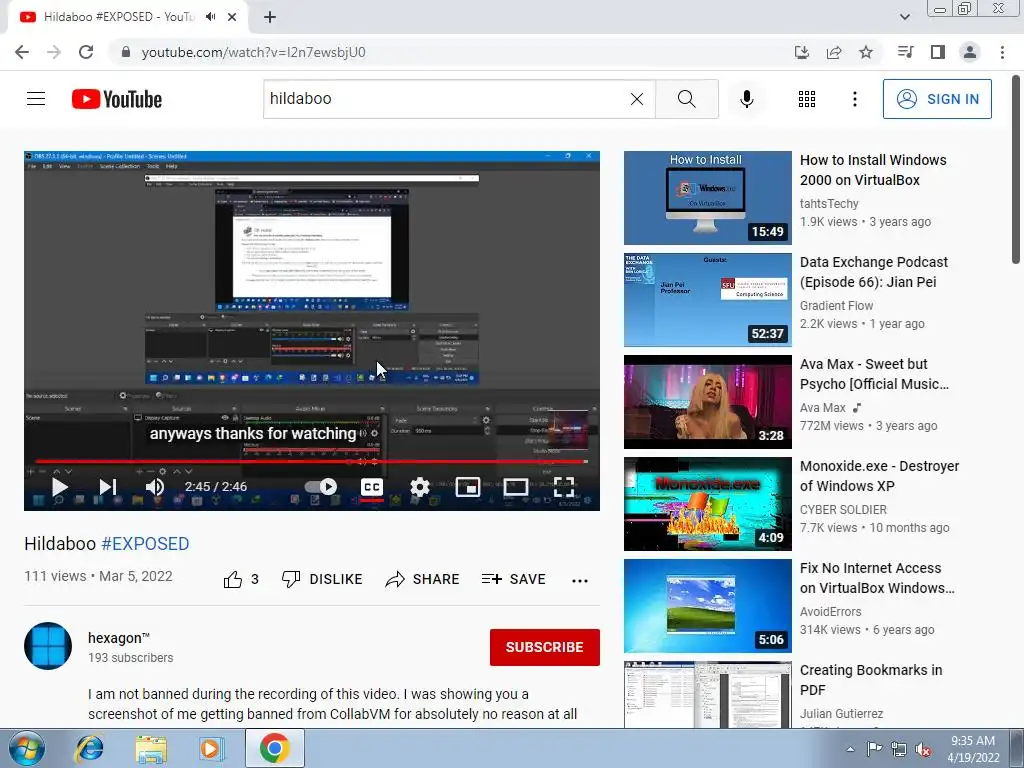This screenshot has width=1024, height=768.
Task: Open Windows Explorer from the taskbar
Action: pos(150,748)
